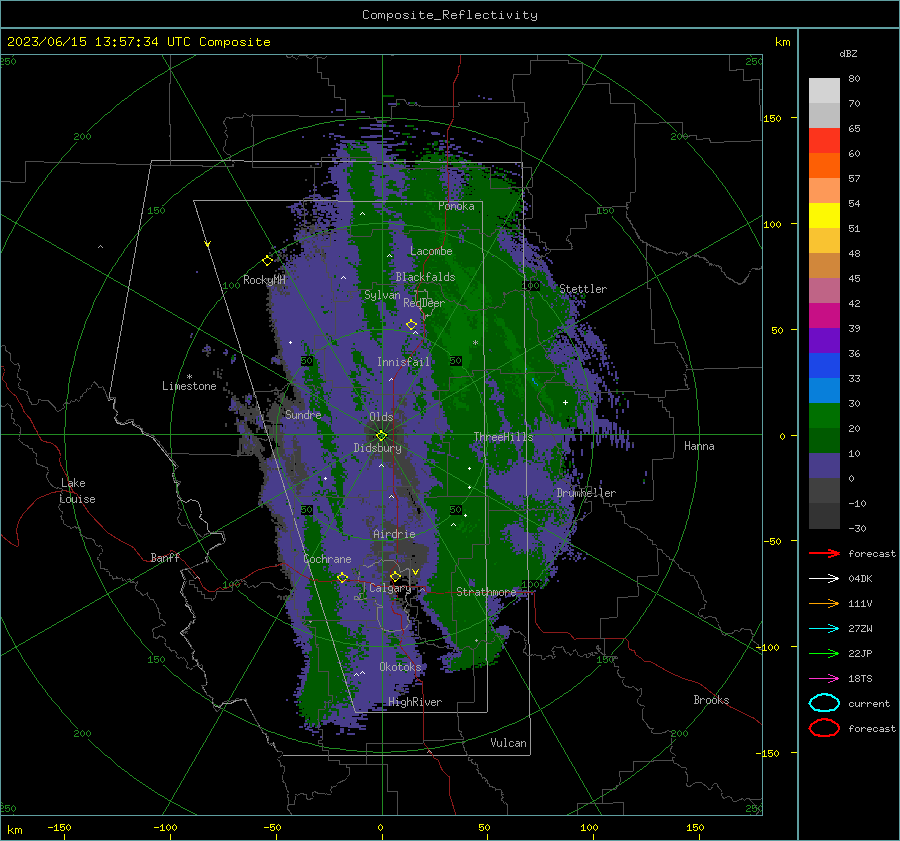Viewport: 900px width, 841px height.
Task: Pick the violet swatch between 39 and 36 dBZ
Action: coord(824,340)
